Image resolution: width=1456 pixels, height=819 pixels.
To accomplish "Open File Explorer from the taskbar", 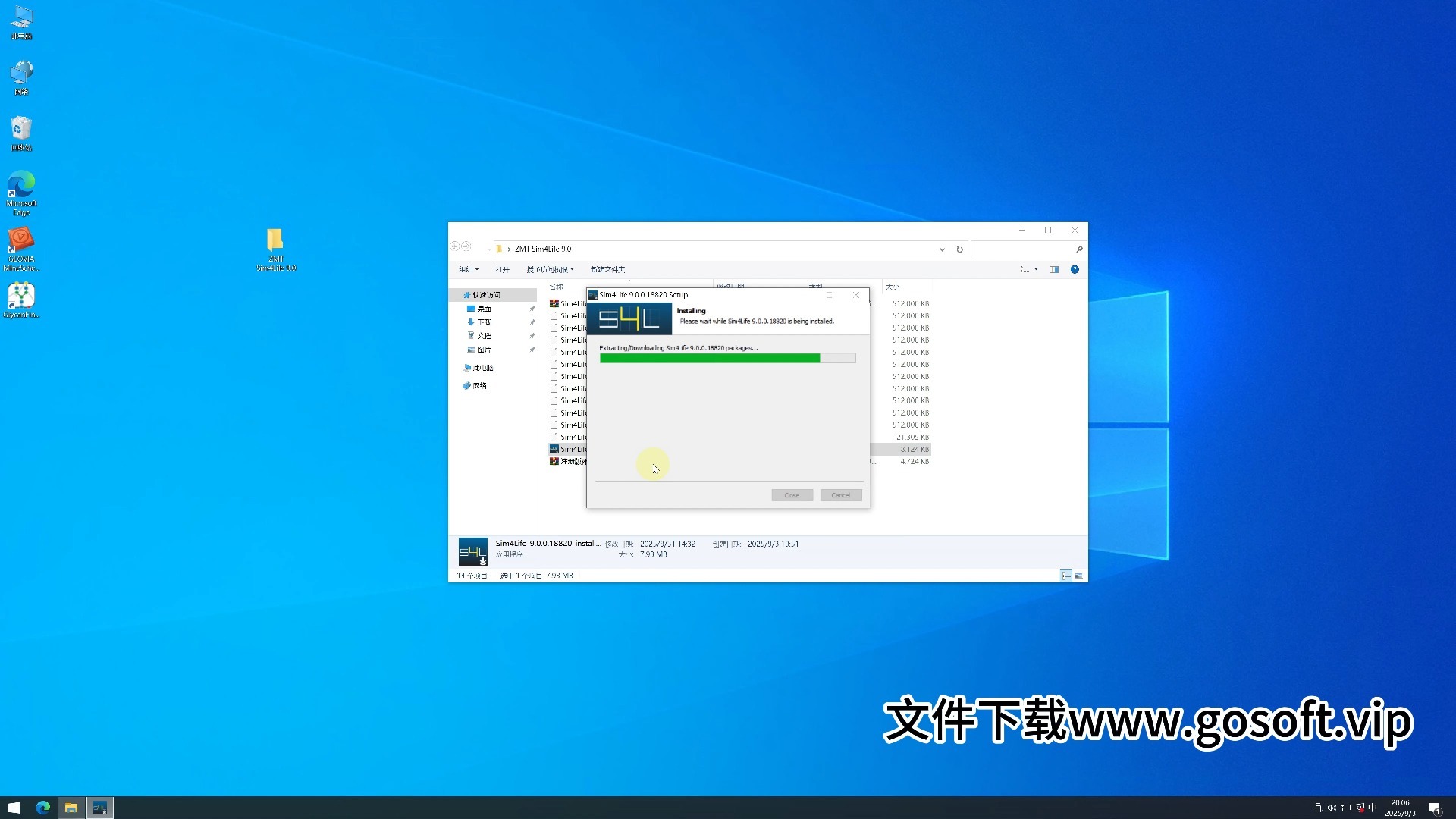I will coord(71,808).
